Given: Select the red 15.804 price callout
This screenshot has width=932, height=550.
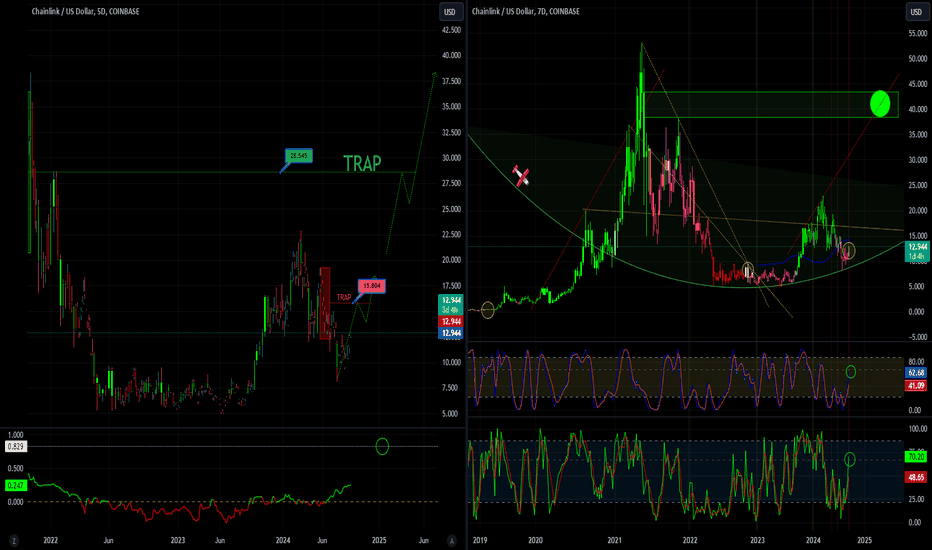Looking at the screenshot, I should coord(372,286).
